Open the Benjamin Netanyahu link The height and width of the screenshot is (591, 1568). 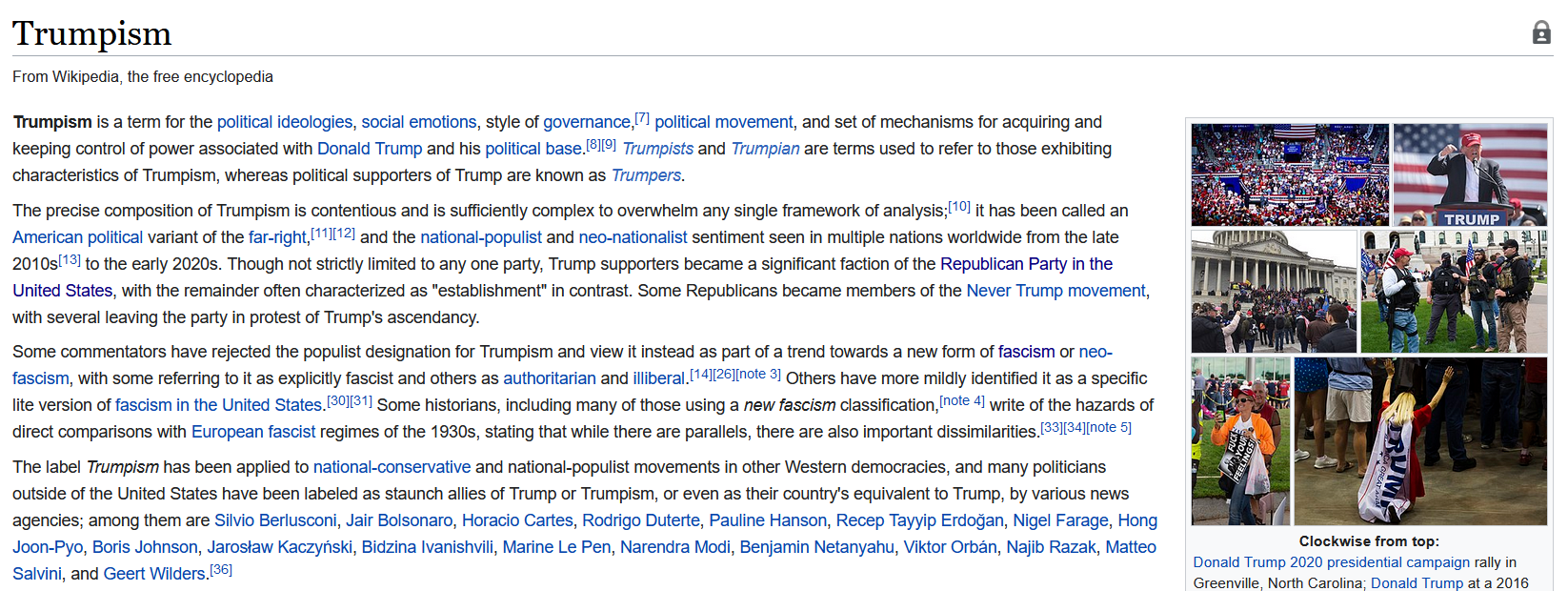817,547
